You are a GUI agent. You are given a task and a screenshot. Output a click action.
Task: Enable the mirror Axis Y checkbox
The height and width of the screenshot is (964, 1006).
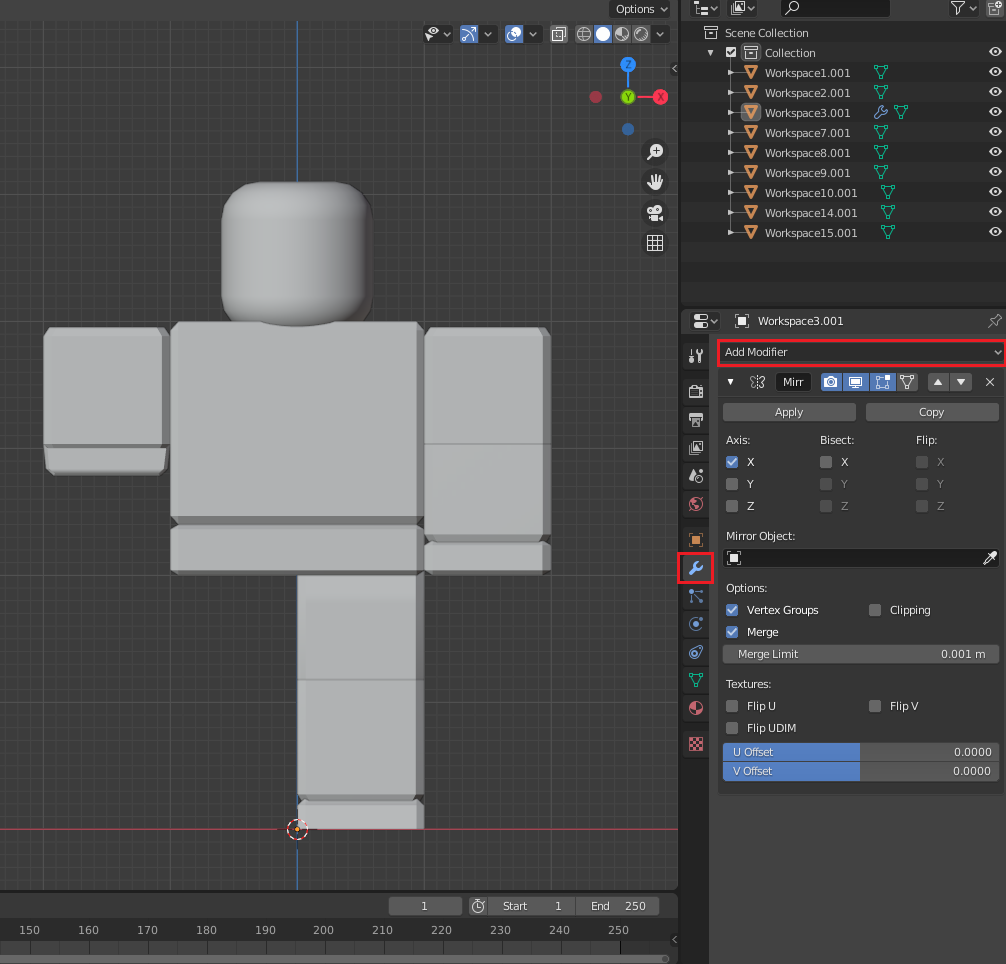click(732, 484)
